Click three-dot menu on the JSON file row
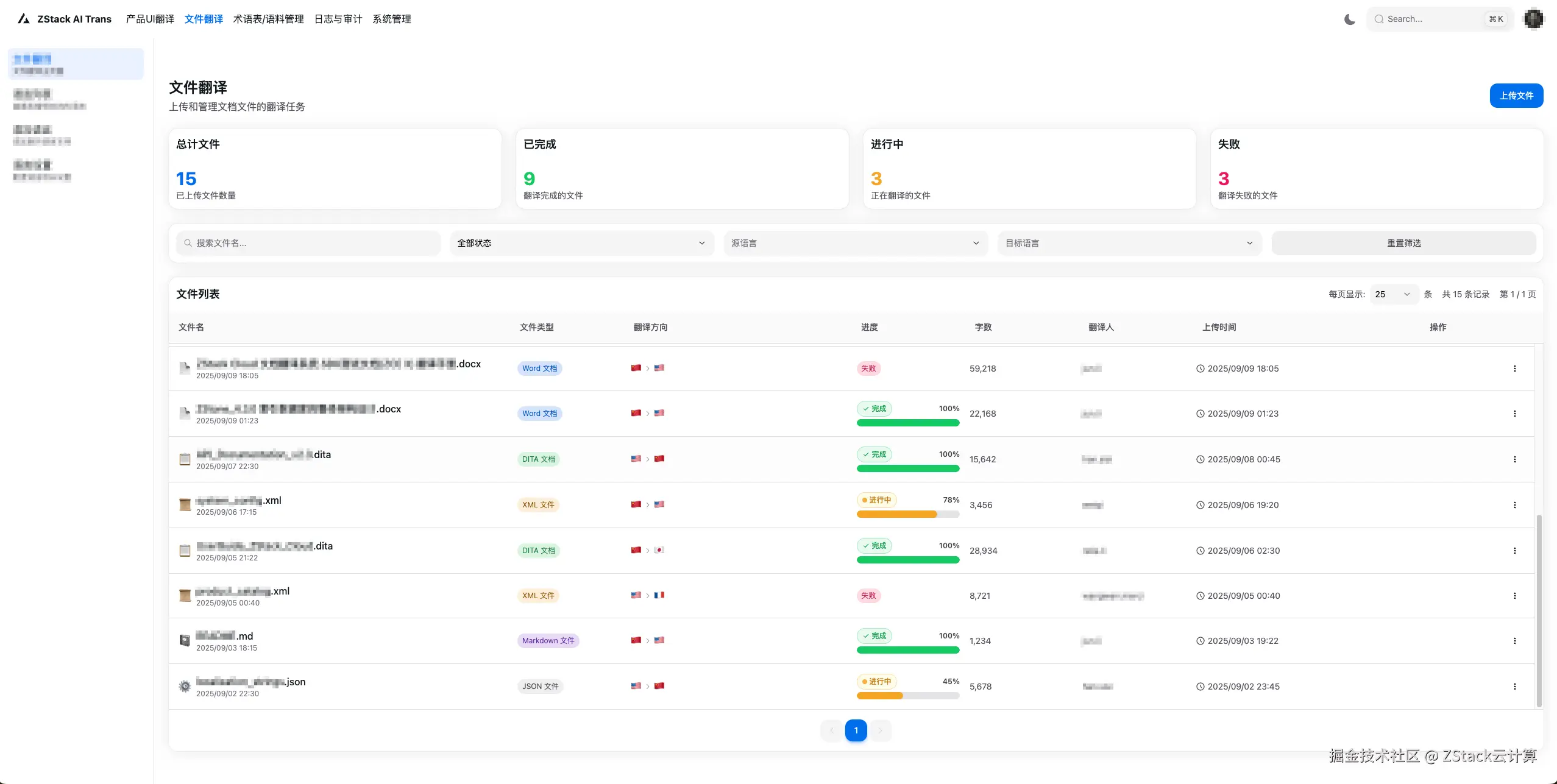The height and width of the screenshot is (784, 1557). 1514,687
